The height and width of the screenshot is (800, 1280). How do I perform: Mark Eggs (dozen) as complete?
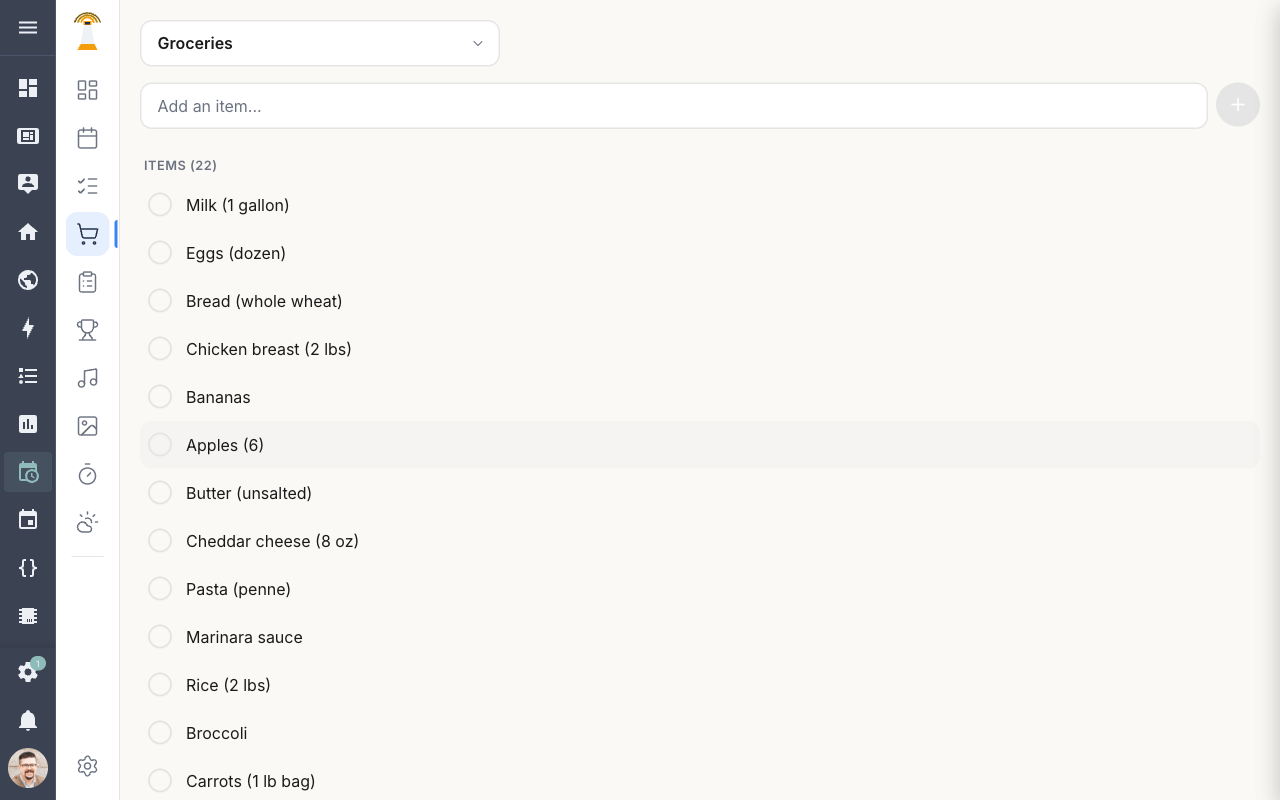[x=160, y=252]
